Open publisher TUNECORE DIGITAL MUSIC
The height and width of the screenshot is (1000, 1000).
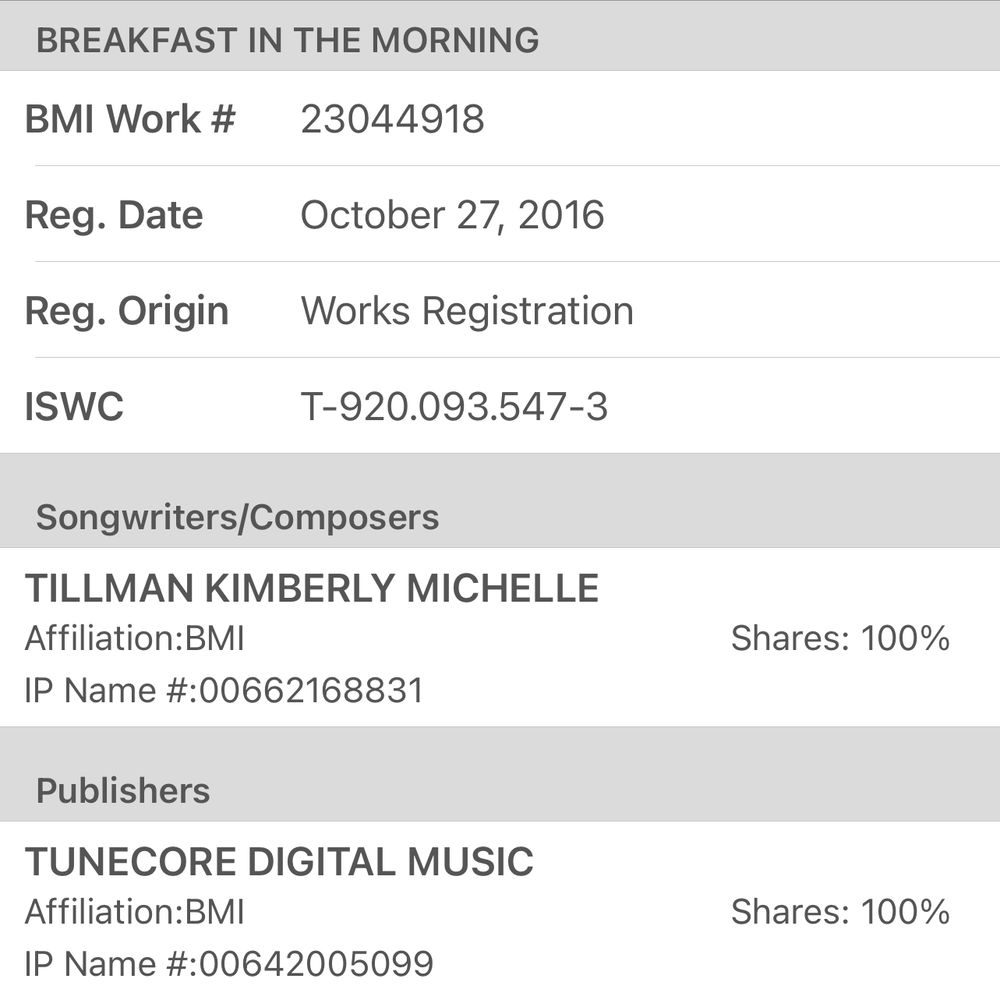tap(279, 862)
